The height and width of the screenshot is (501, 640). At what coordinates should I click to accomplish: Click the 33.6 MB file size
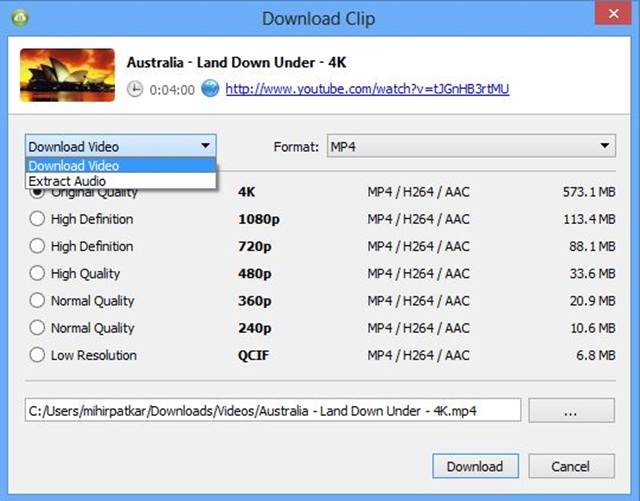click(593, 274)
